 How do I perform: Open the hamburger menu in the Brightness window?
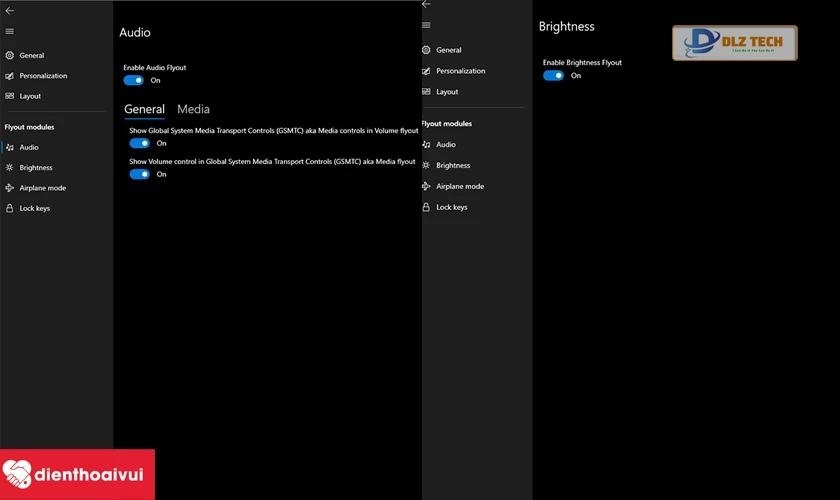tap(426, 25)
